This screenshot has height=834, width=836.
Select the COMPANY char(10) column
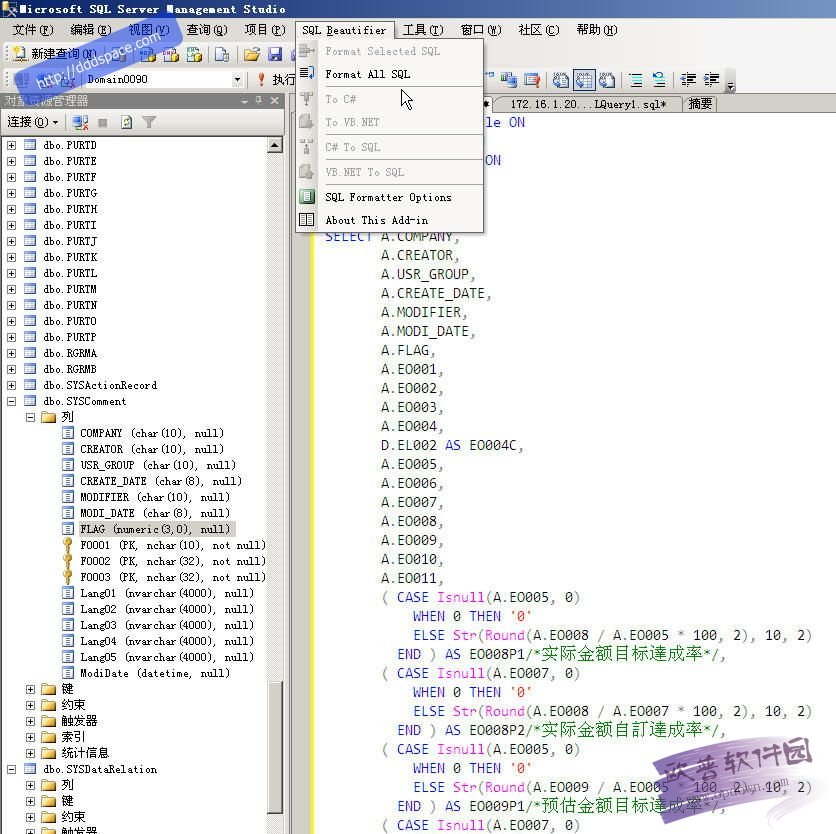coord(151,433)
